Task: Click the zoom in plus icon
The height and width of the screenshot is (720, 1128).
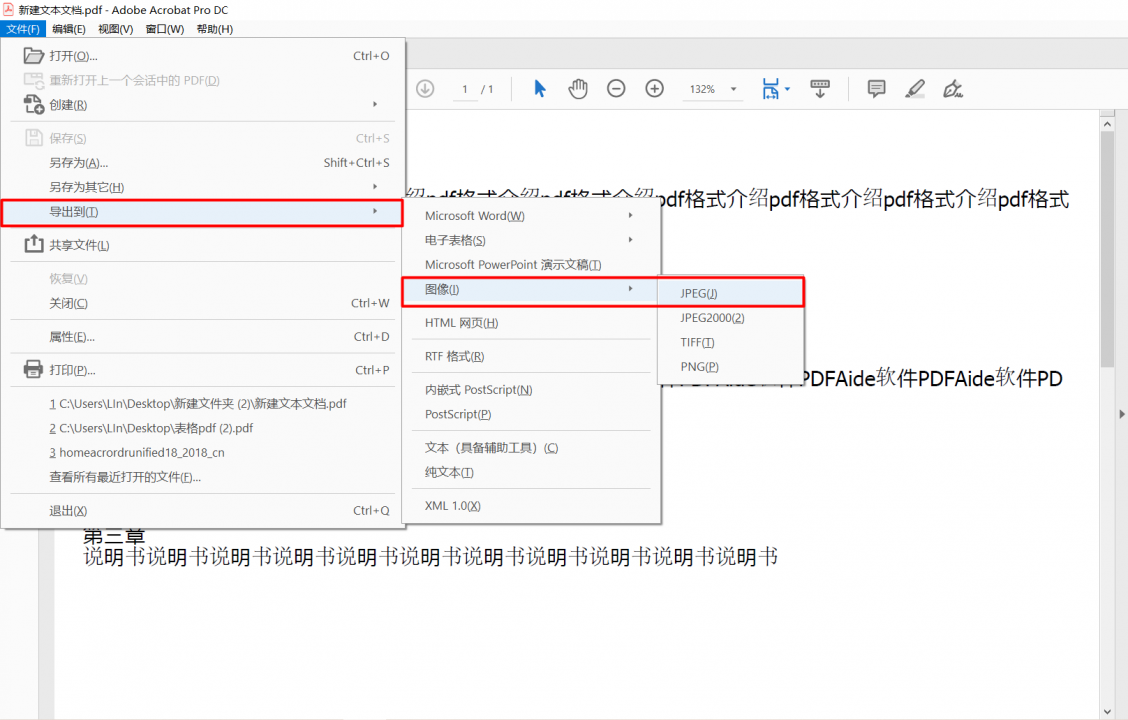Action: coord(655,88)
